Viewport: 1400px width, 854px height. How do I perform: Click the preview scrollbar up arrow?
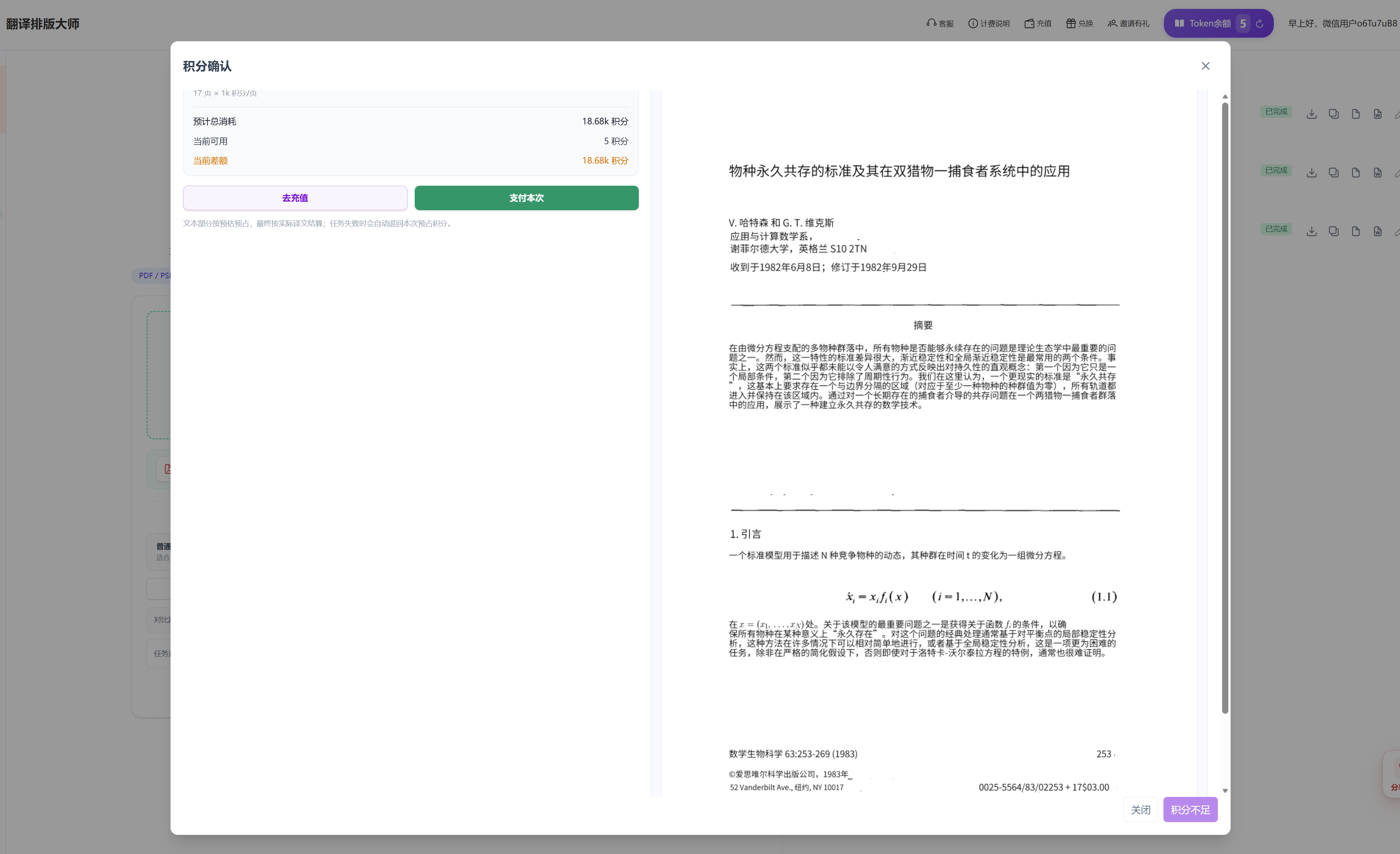[1225, 97]
